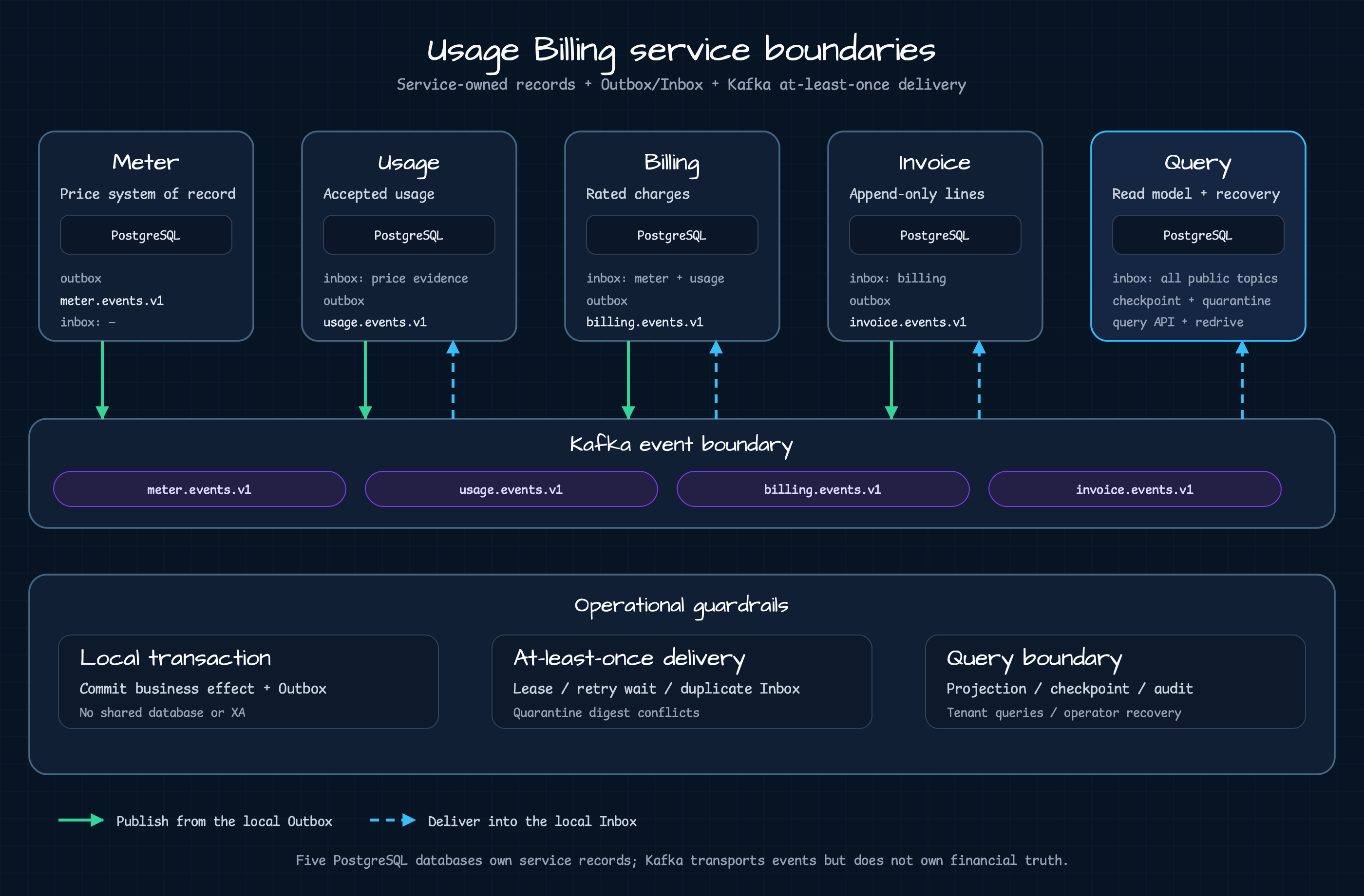The image size is (1364, 896).
Task: Click "checkpoint + quarantine" in Query card
Action: [x=1192, y=301]
